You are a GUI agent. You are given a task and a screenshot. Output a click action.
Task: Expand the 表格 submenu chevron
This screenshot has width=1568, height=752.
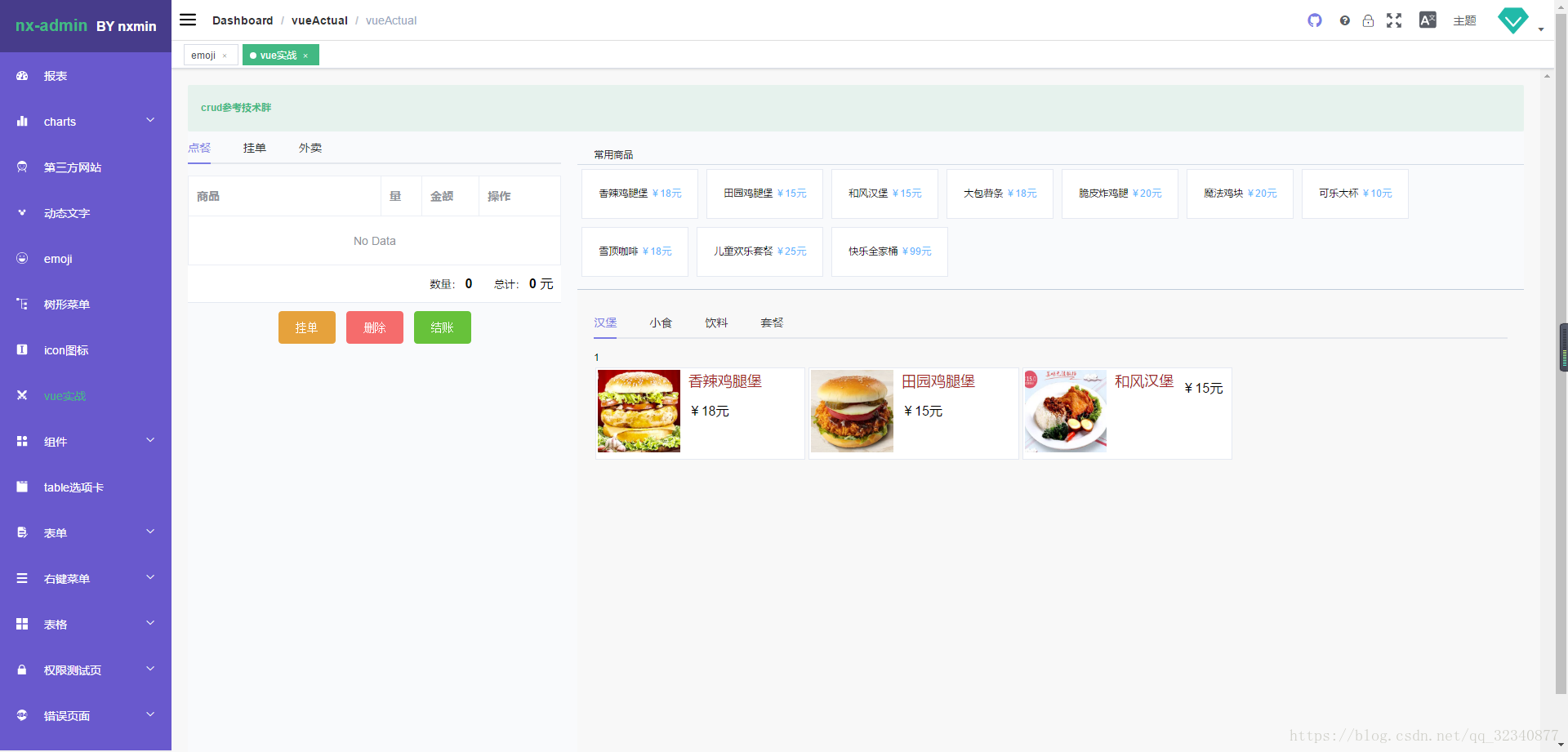(x=150, y=624)
